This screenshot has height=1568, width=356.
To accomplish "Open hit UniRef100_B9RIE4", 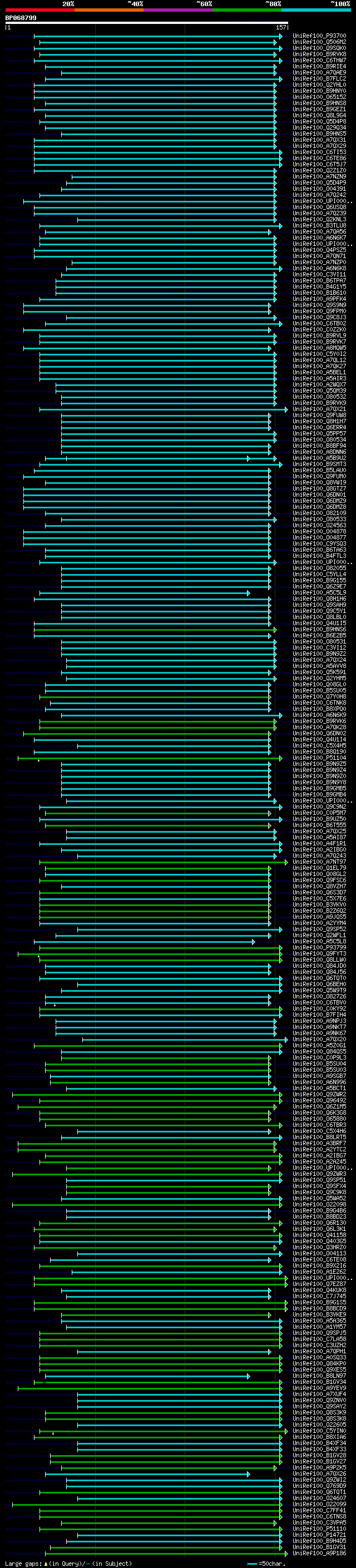I will tap(319, 66).
